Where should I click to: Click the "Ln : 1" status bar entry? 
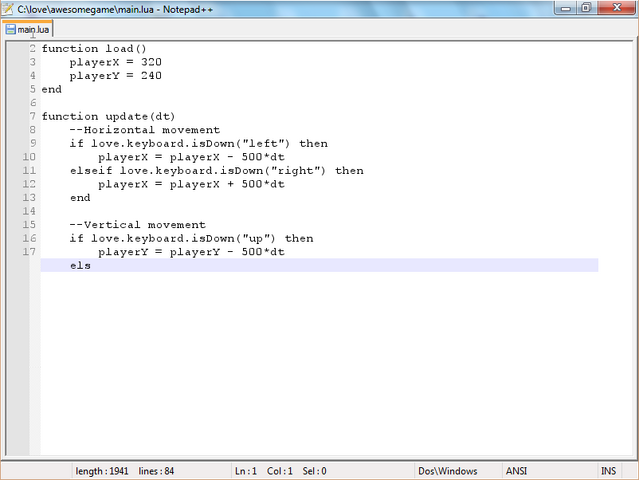tap(246, 471)
